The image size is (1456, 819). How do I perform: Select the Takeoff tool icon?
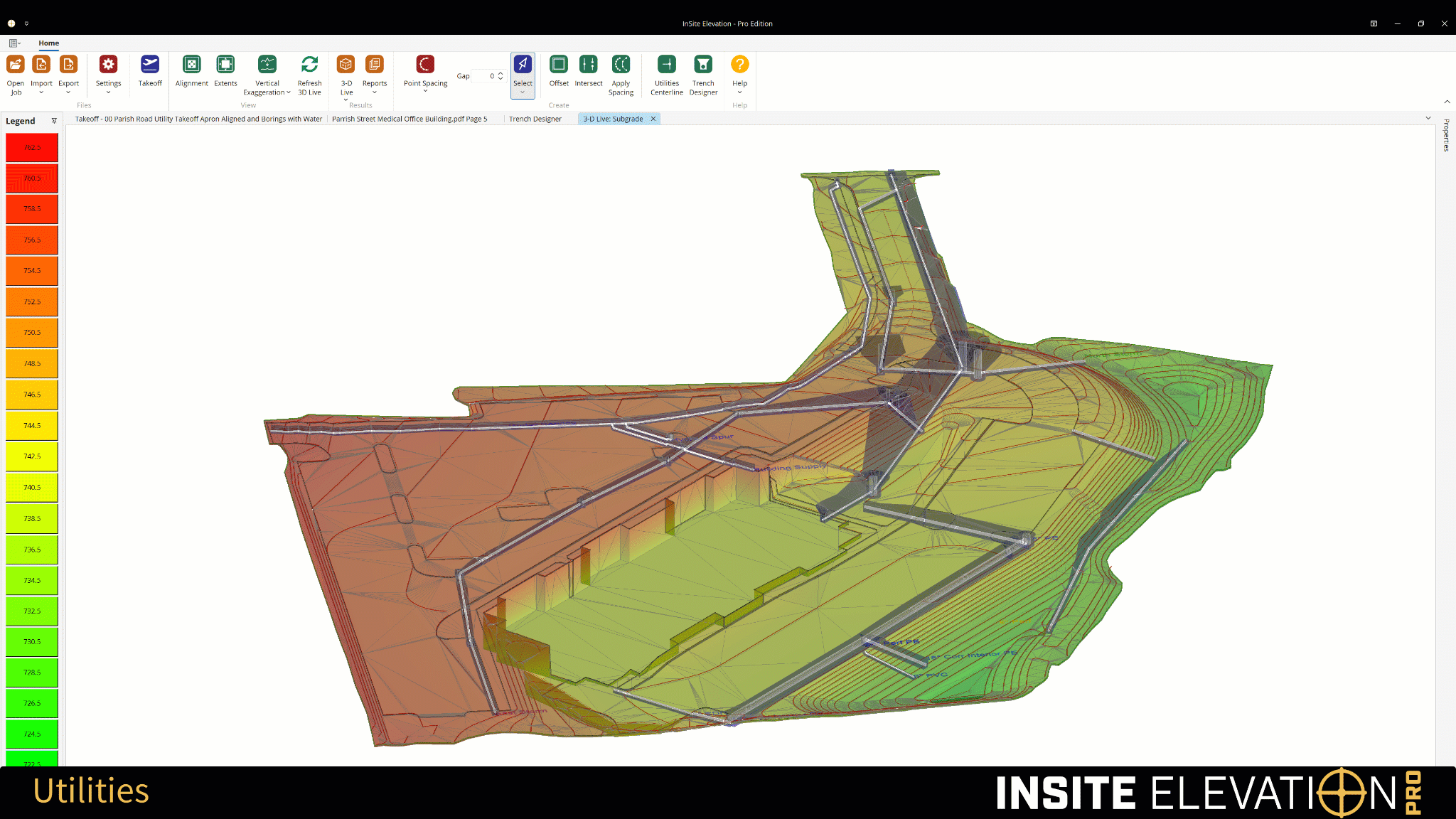point(150,65)
